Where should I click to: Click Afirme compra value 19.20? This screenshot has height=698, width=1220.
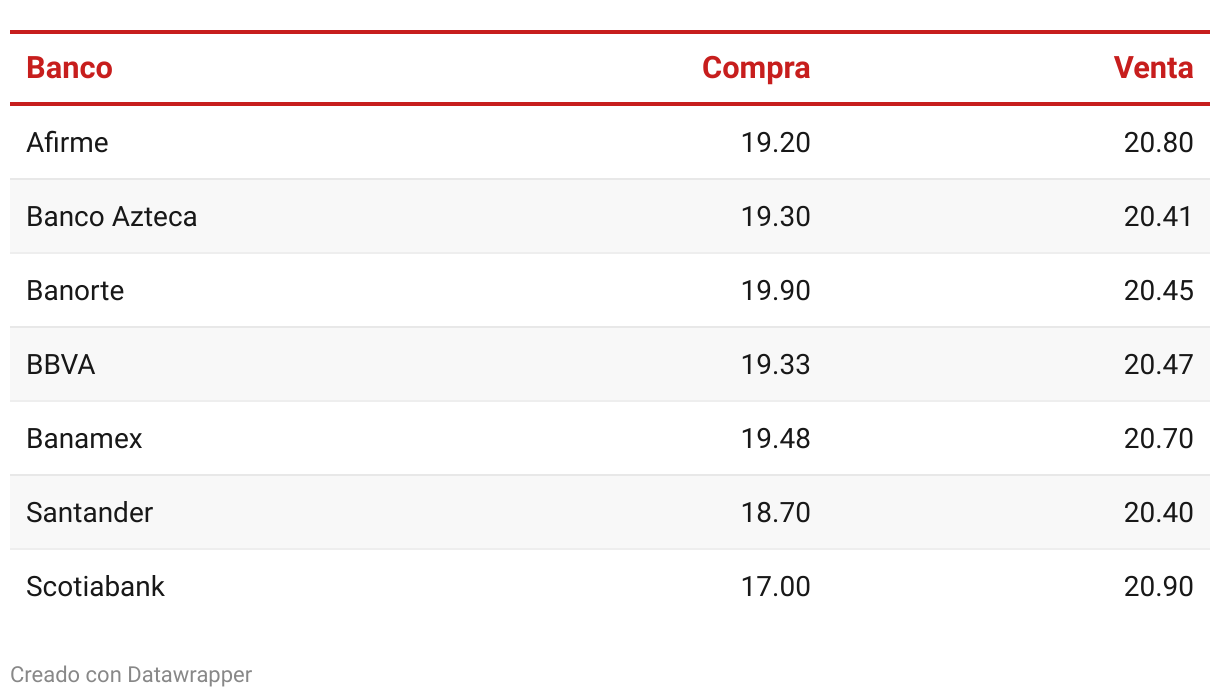coord(776,142)
